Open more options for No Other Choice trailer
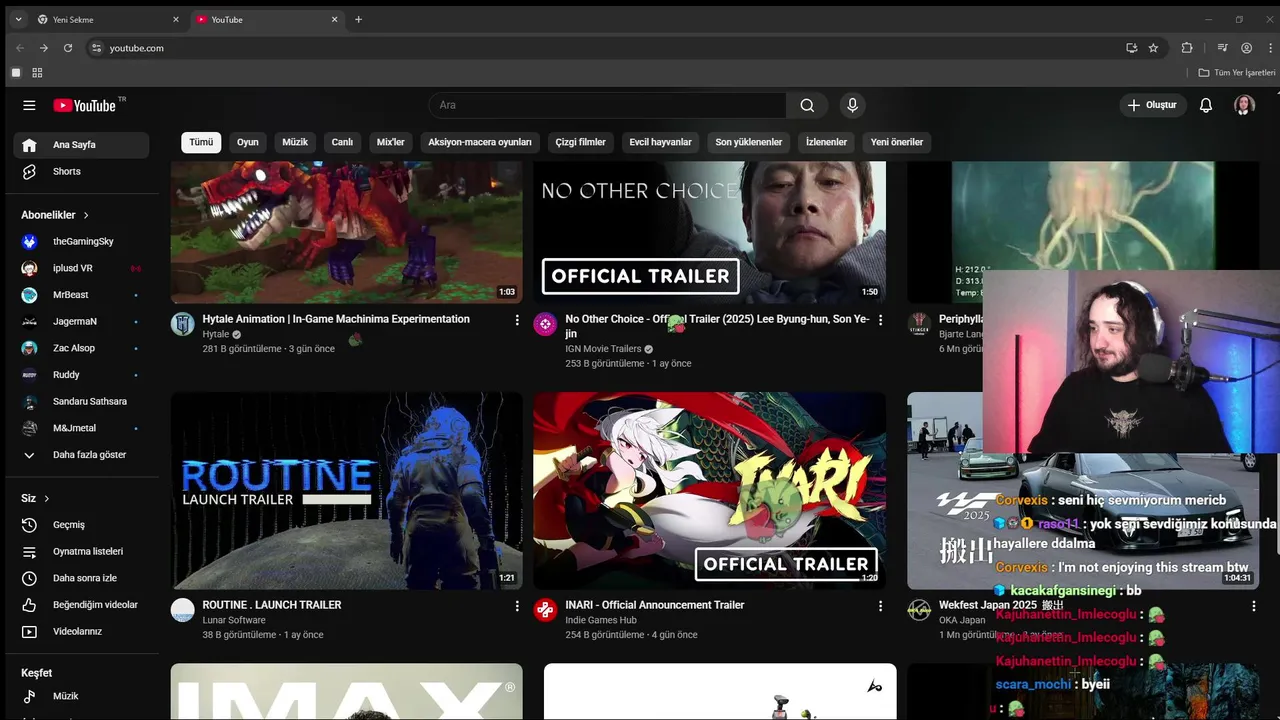 pyautogui.click(x=880, y=320)
